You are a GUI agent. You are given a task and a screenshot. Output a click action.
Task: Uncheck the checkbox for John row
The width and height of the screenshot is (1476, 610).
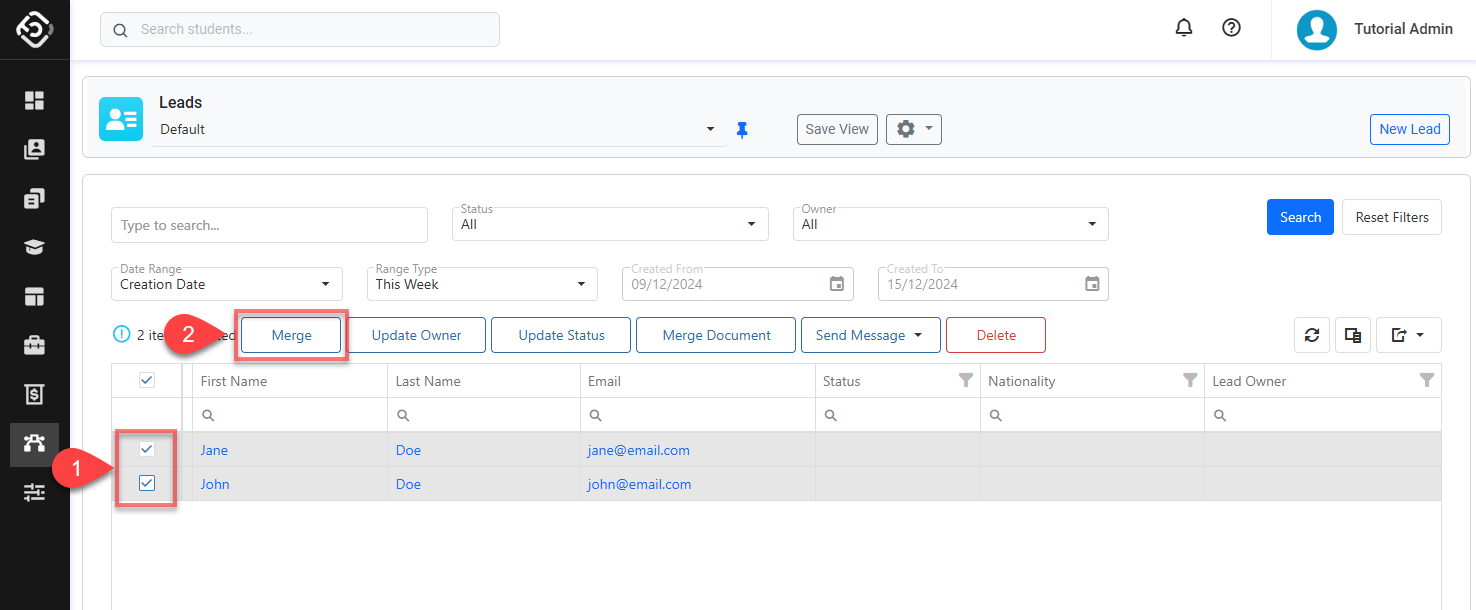coord(147,484)
